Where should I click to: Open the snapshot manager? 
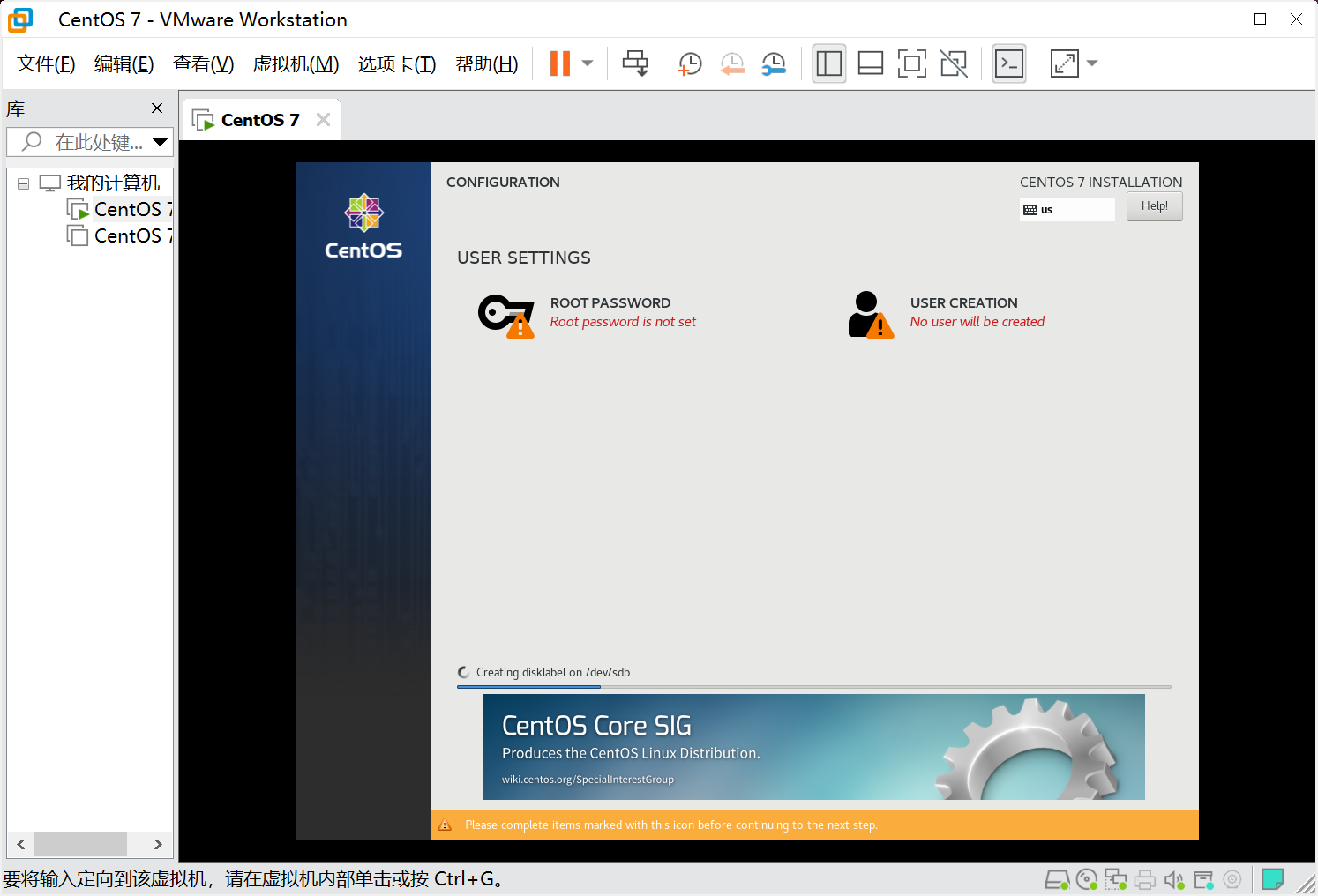point(774,63)
